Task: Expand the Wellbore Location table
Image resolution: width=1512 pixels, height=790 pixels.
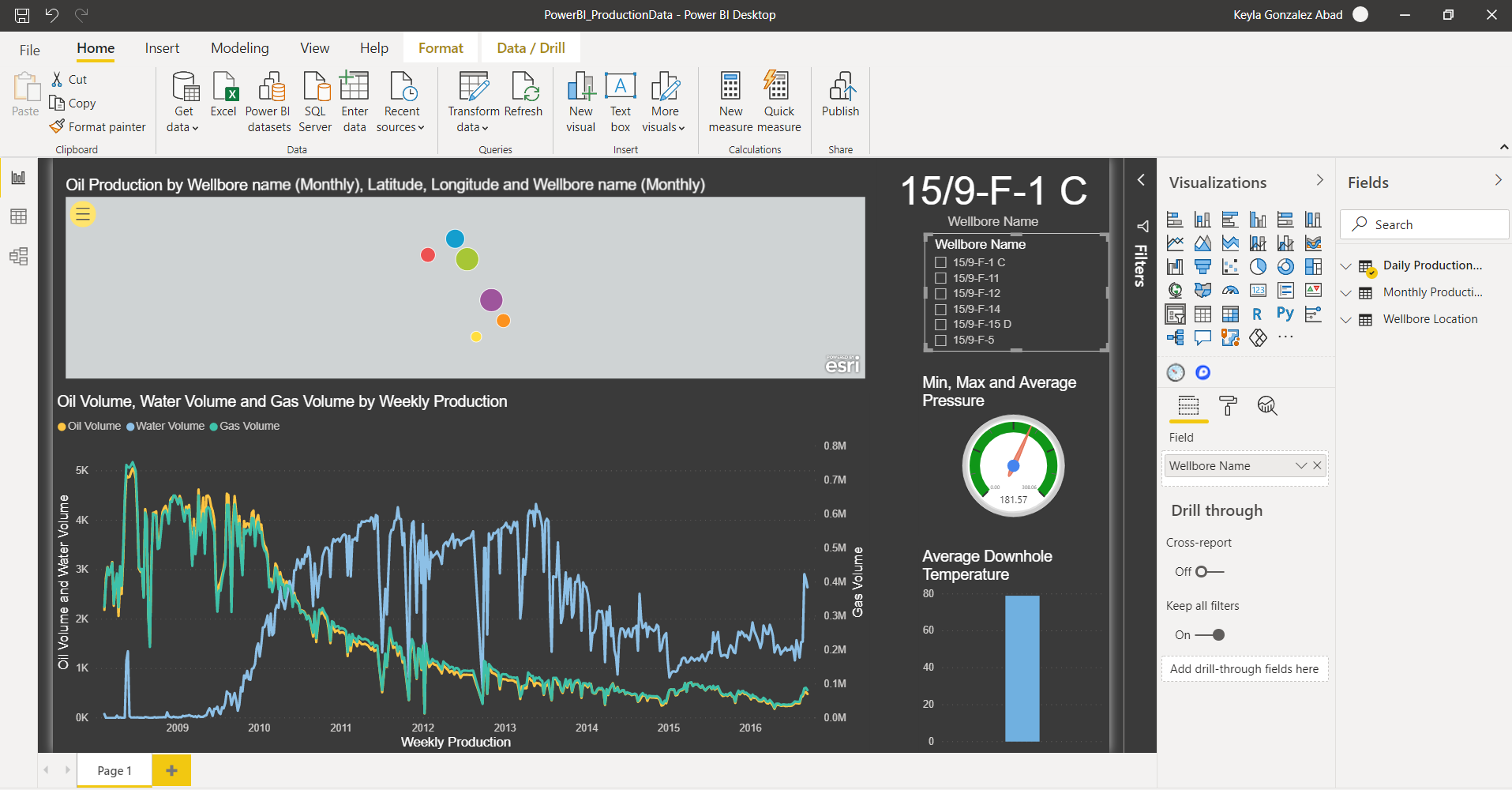Action: (1346, 319)
